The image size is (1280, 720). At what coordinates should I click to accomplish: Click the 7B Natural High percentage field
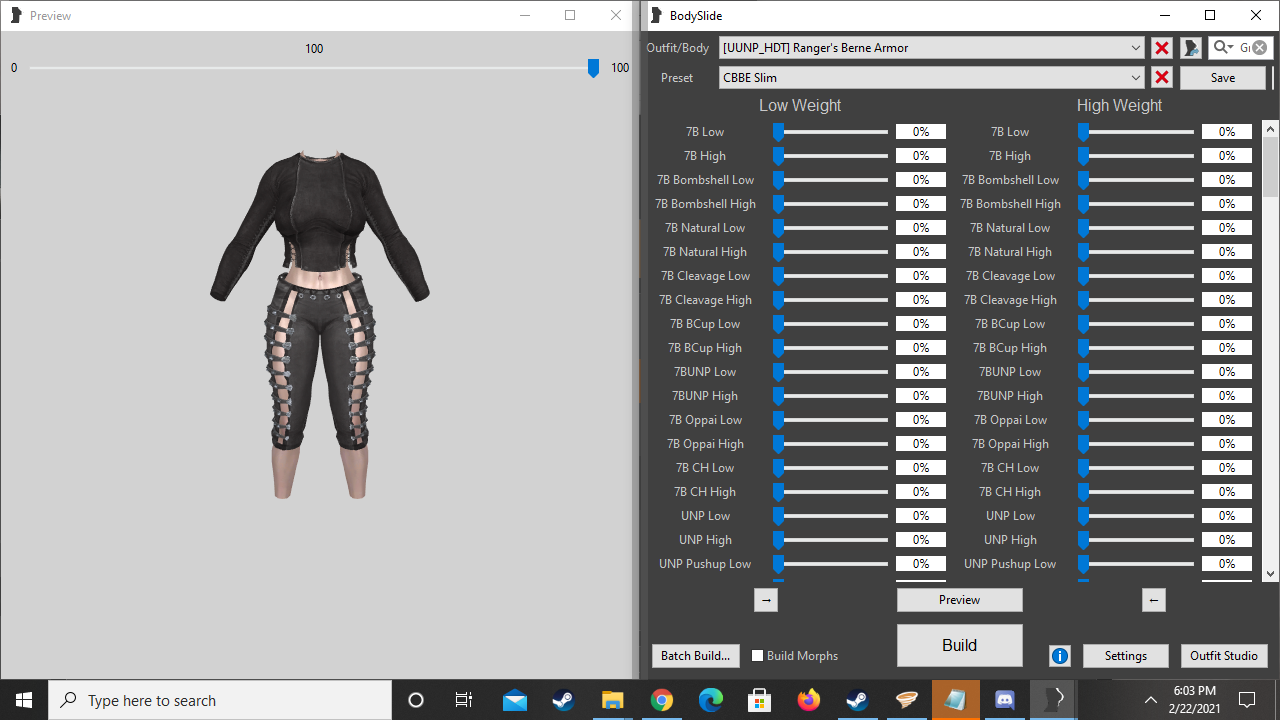click(x=920, y=251)
